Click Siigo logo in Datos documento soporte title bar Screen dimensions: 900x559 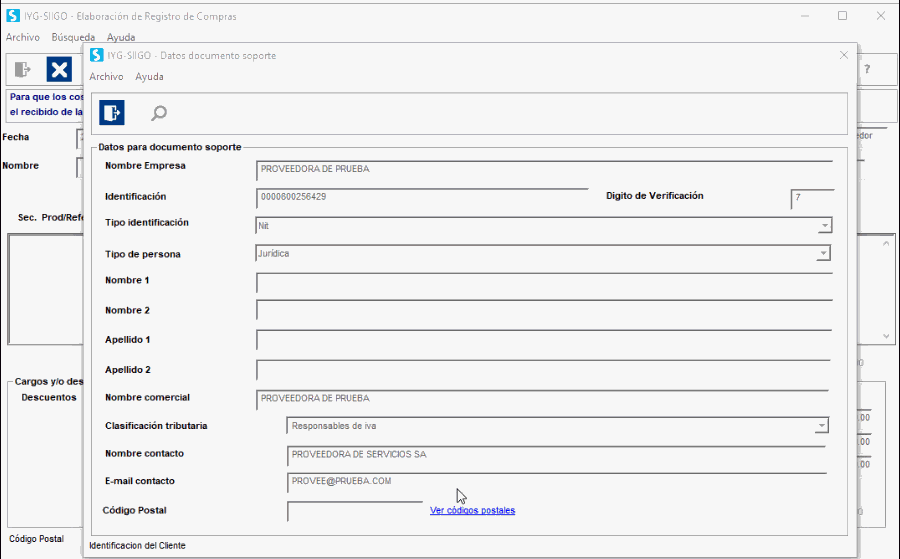96,55
